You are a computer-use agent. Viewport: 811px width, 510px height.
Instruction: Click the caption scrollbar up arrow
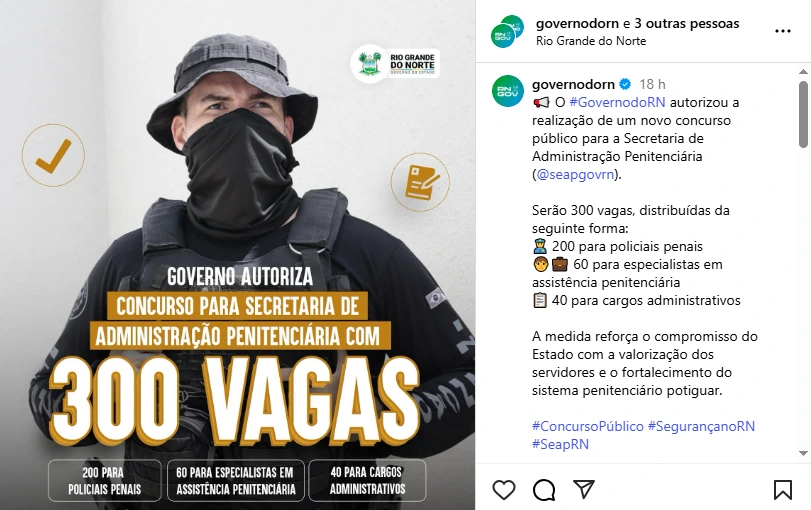[x=803, y=72]
